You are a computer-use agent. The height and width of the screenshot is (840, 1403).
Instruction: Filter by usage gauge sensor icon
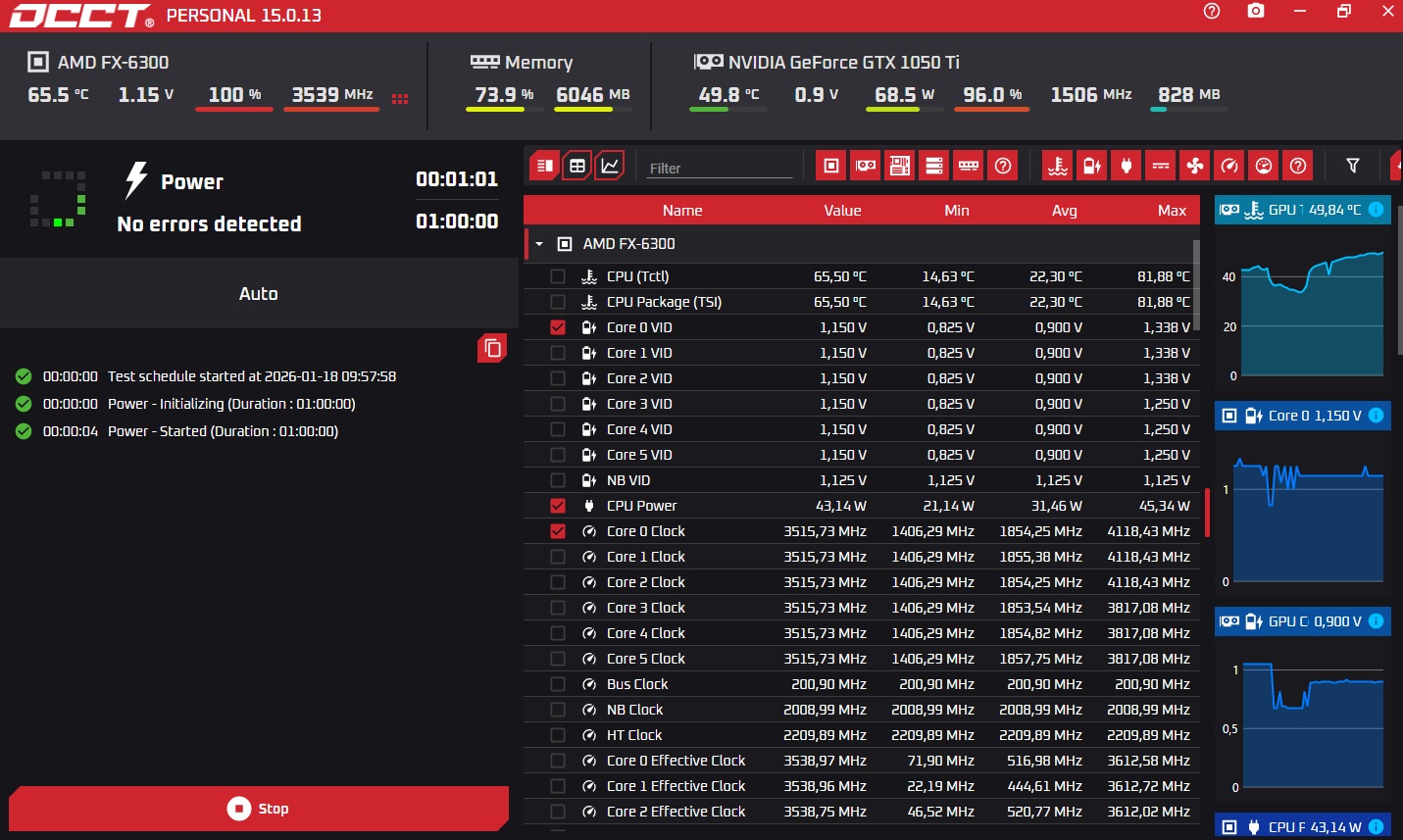1264,166
